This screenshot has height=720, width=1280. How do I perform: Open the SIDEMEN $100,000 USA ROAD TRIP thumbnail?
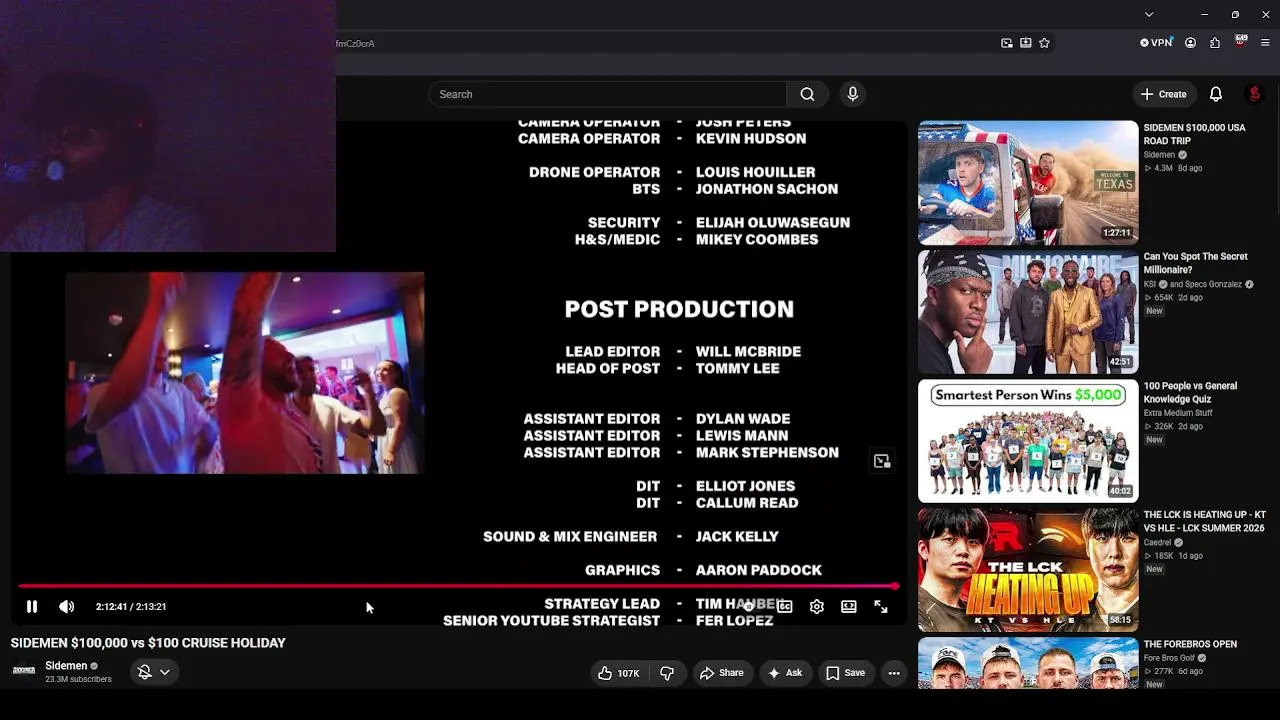click(1028, 183)
